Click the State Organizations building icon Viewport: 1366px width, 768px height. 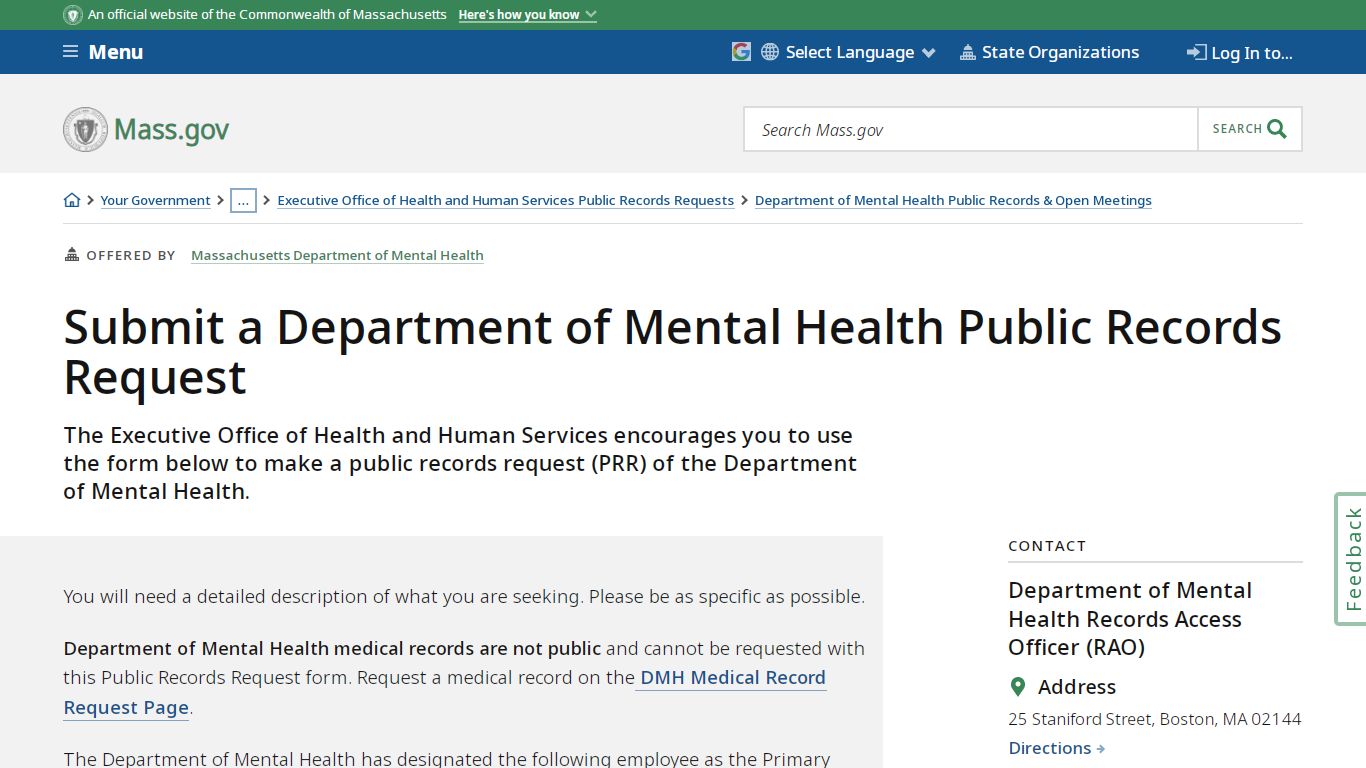point(967,52)
